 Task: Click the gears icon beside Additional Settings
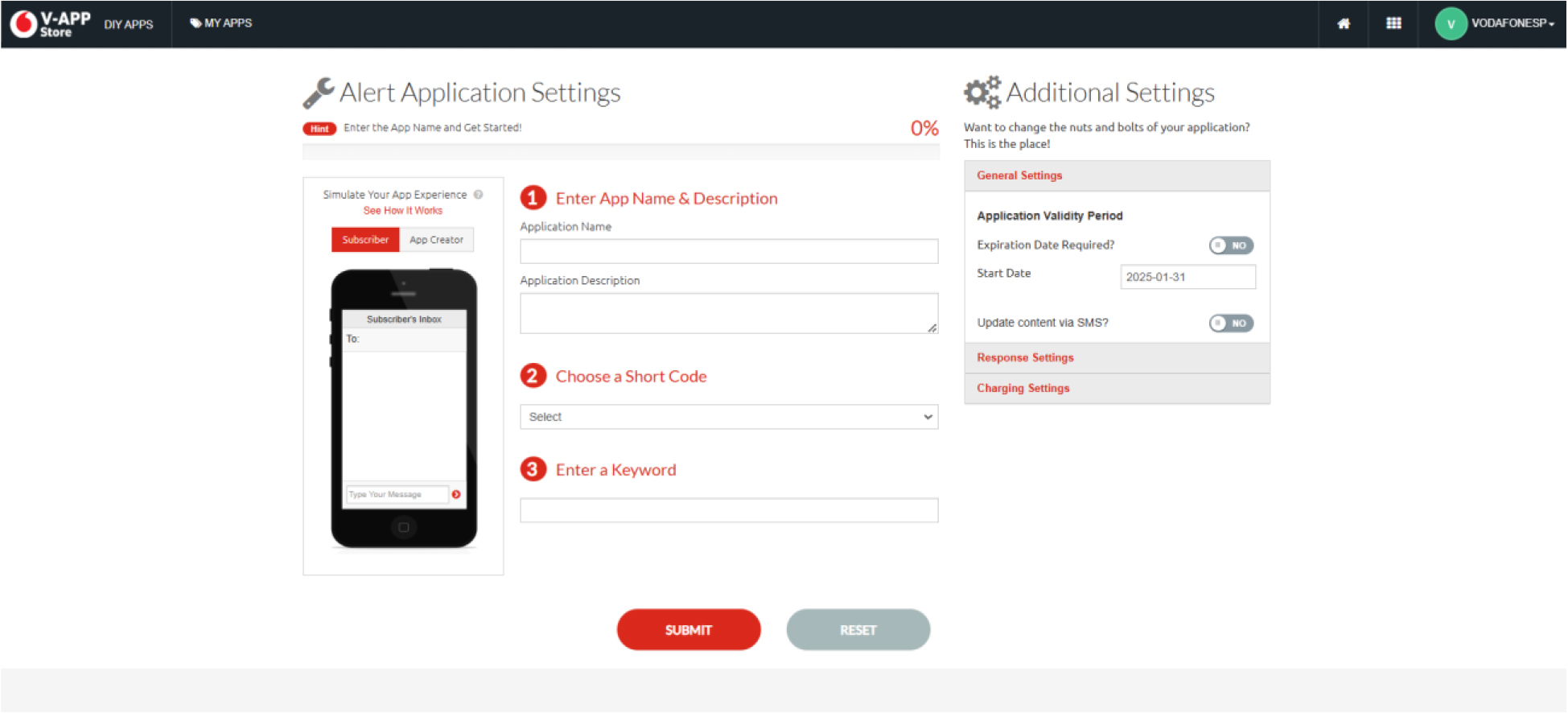[982, 92]
